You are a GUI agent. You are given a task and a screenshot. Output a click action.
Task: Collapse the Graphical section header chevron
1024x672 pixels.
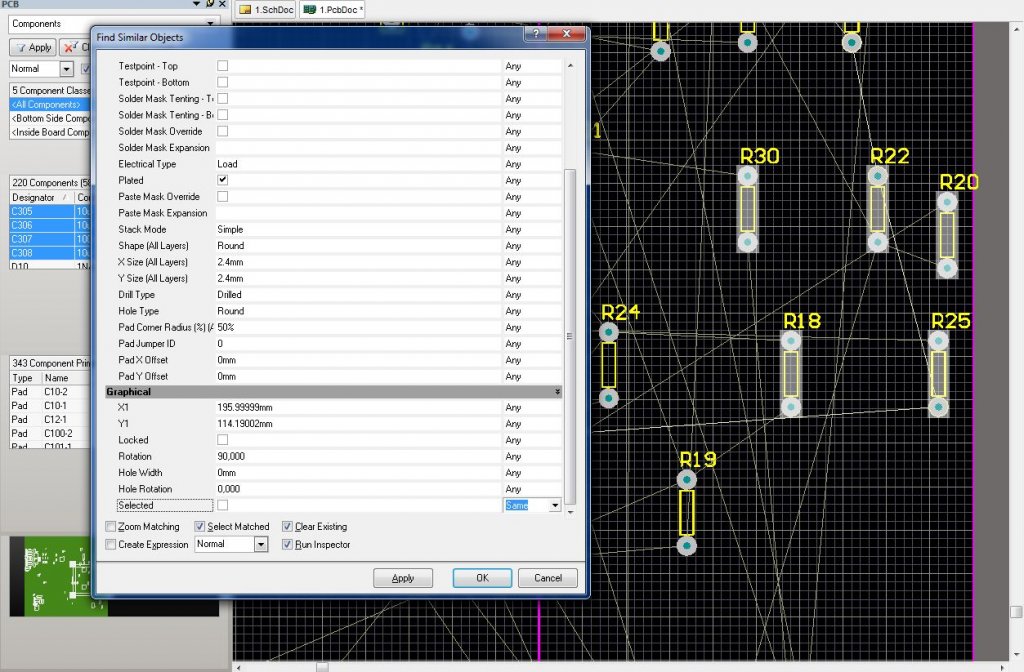(x=557, y=392)
